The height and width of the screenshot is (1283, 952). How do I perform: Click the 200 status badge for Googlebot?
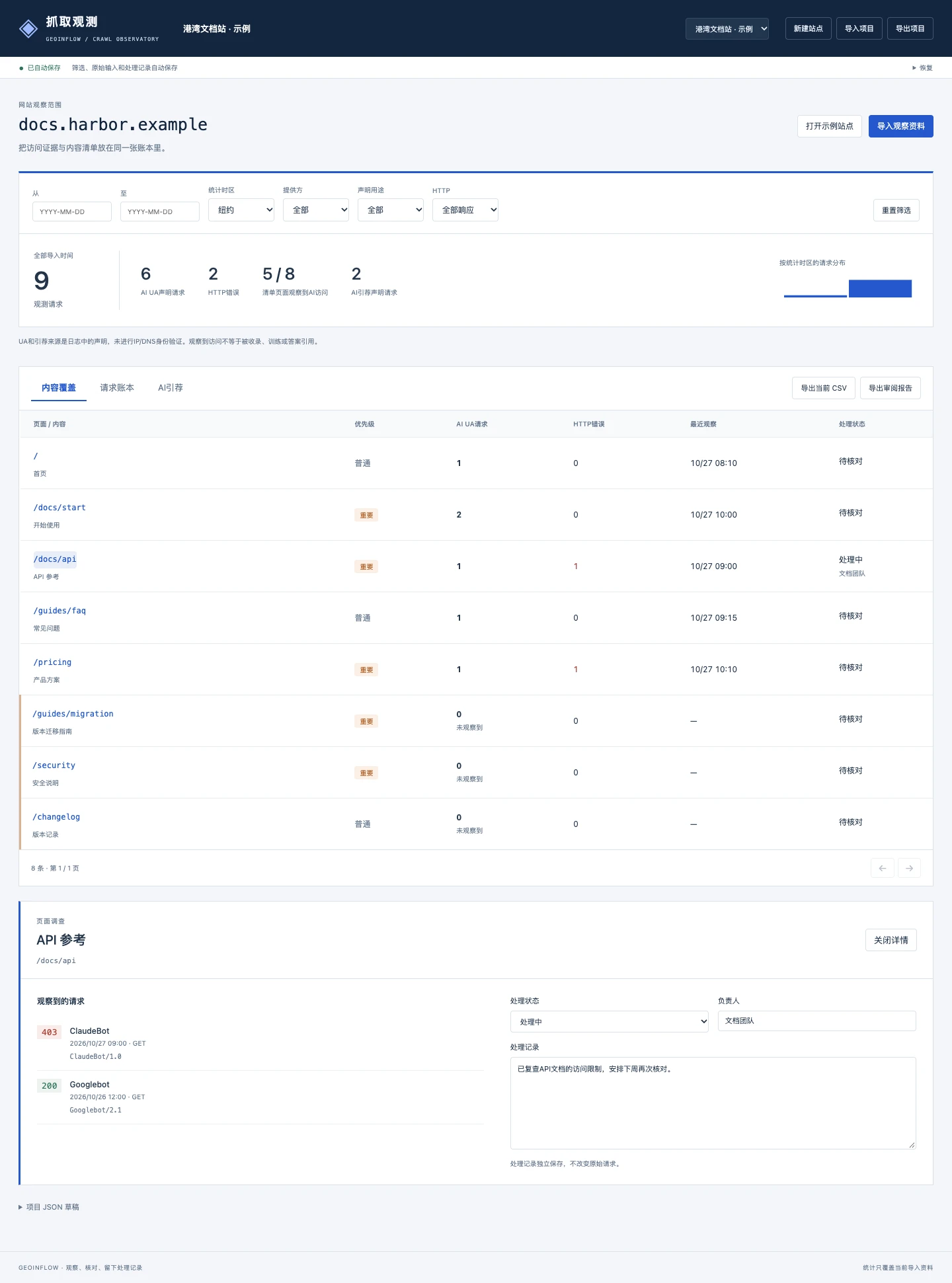50,1085
